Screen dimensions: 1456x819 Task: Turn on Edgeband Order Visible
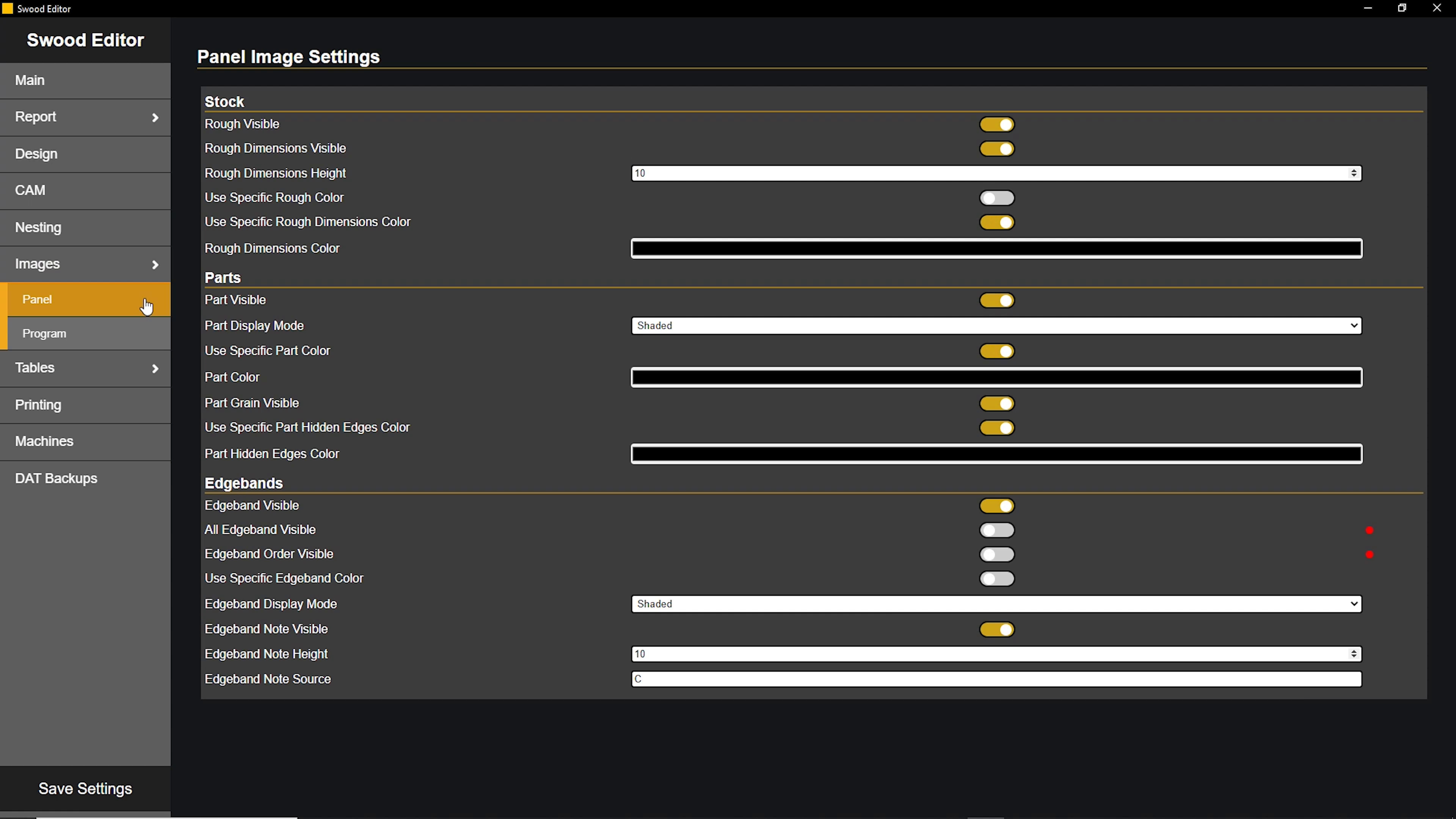996,554
